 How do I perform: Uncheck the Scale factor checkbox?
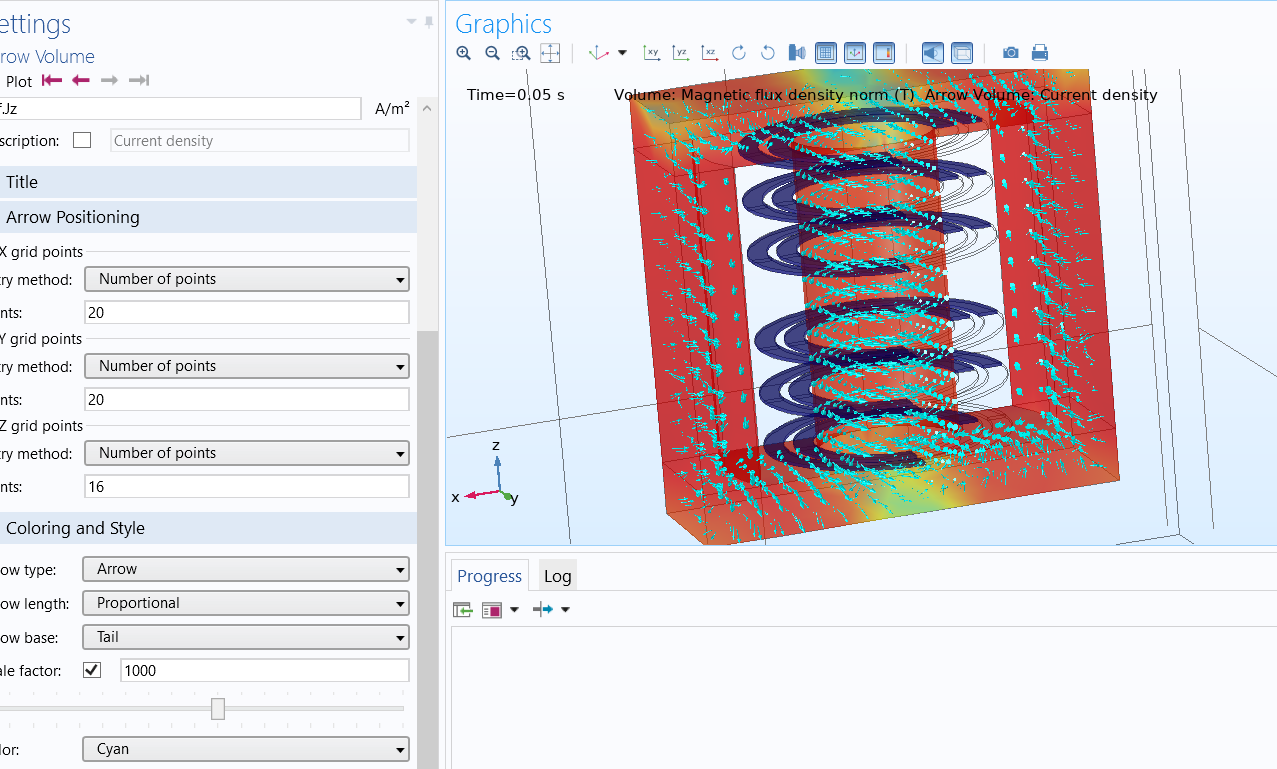point(92,670)
